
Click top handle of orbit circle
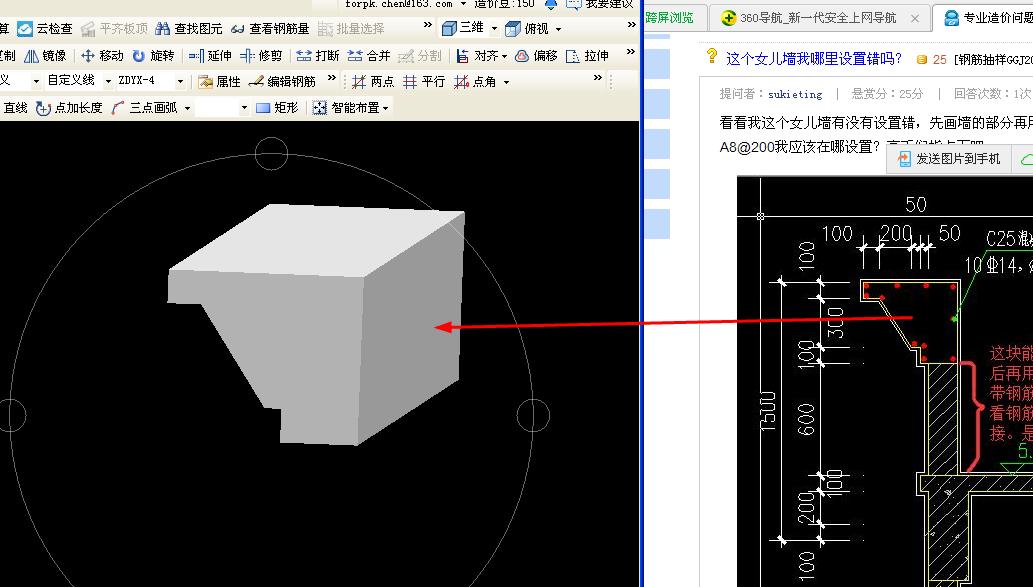coord(271,154)
